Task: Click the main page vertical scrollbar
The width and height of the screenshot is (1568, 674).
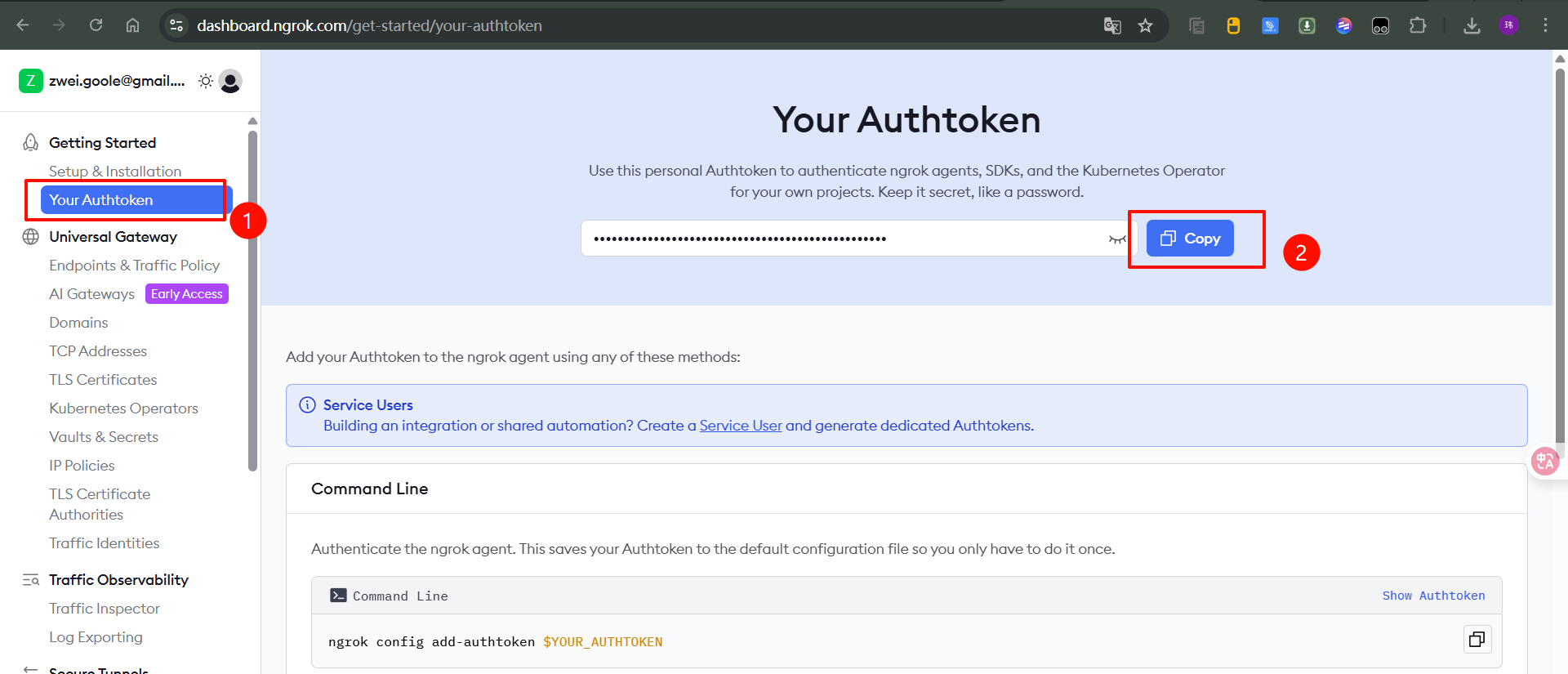Action: 1560,261
